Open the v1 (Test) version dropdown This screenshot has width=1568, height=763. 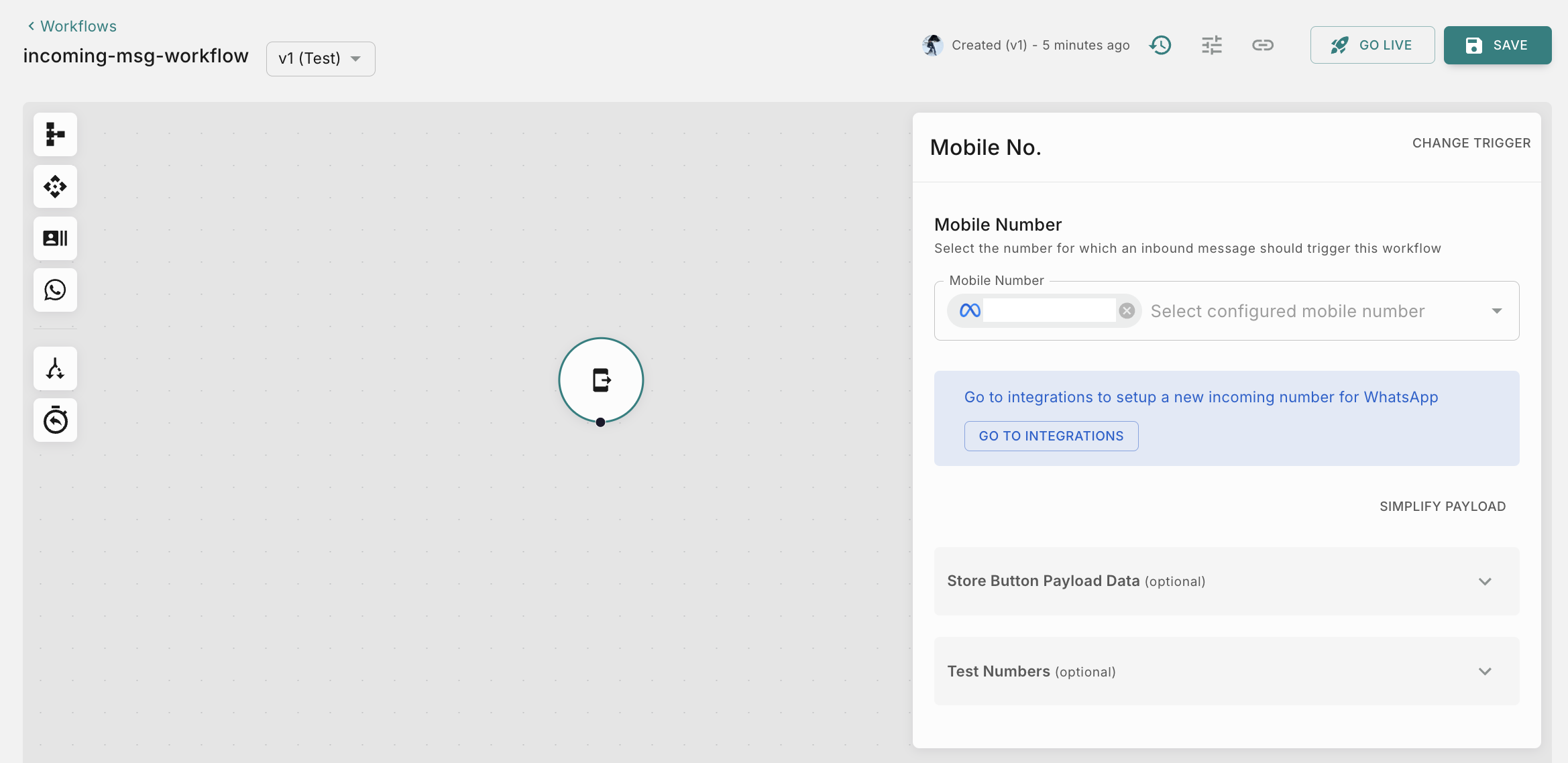coord(321,58)
